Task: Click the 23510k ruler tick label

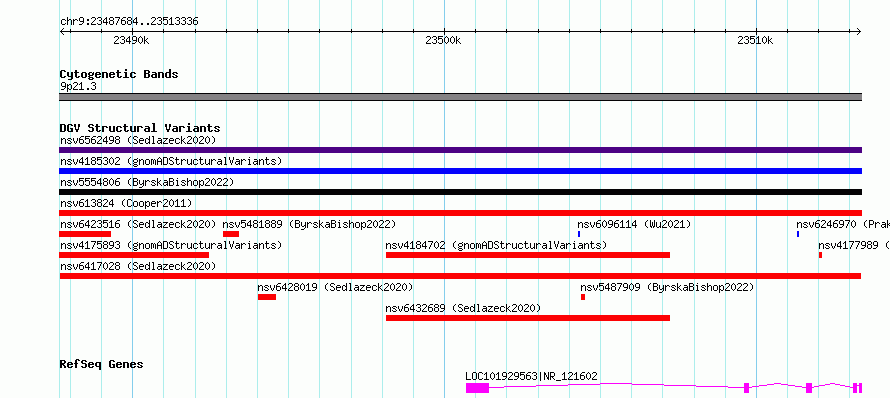Action: point(755,40)
